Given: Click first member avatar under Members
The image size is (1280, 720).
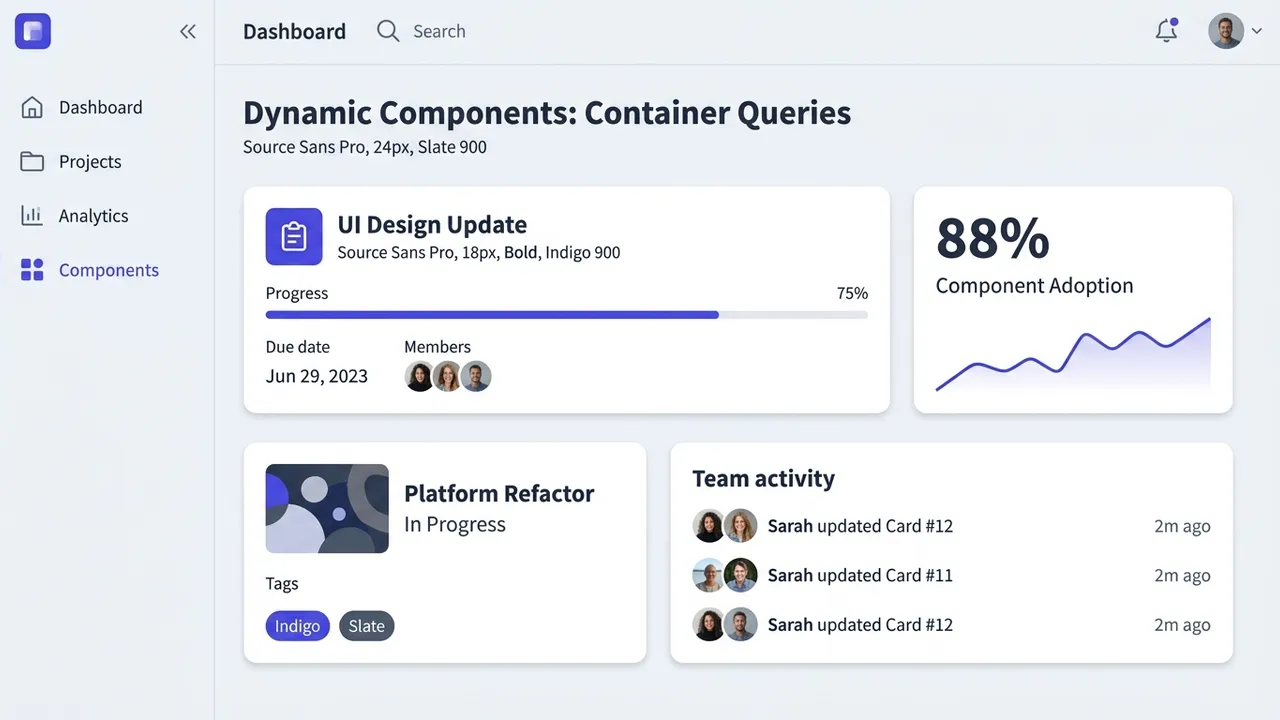Looking at the screenshot, I should point(420,377).
